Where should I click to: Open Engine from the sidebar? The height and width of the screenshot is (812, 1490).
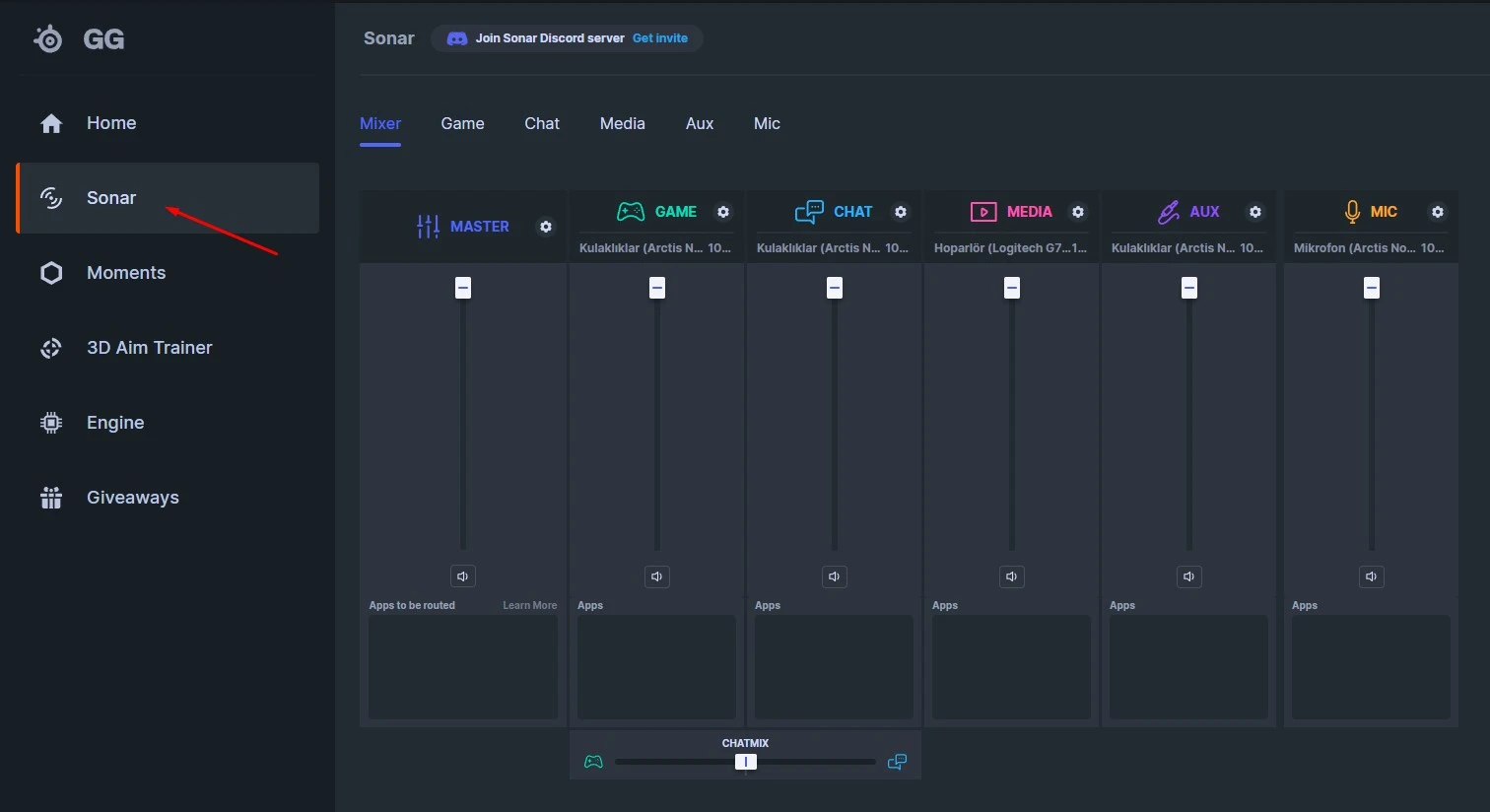168,423
